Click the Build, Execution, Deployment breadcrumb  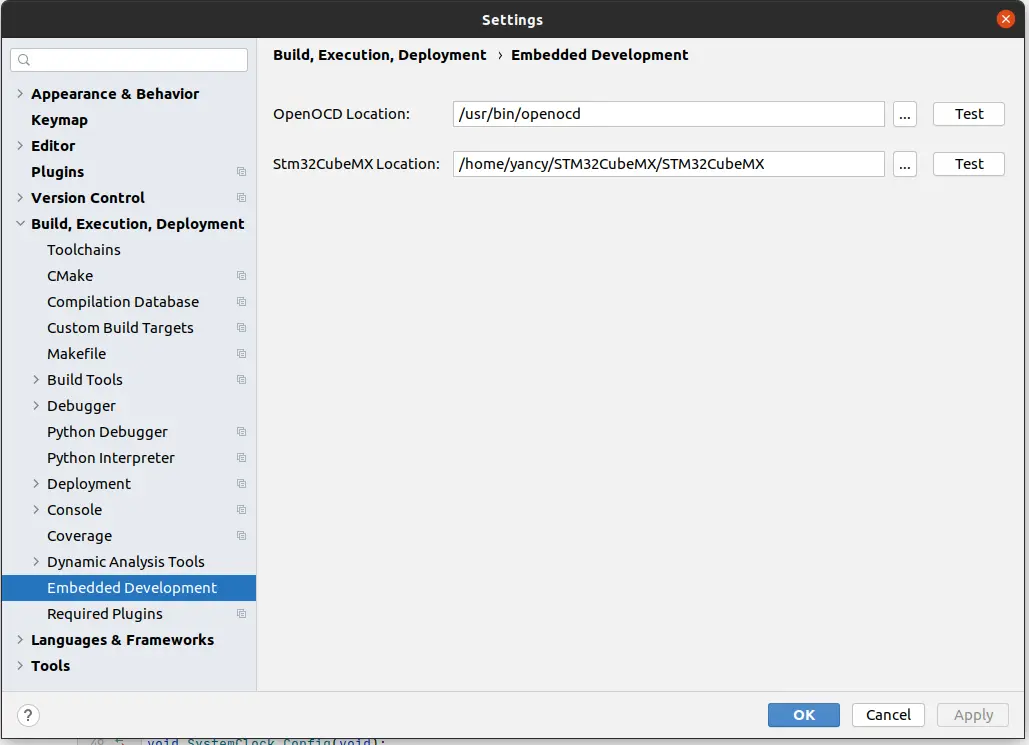(379, 55)
